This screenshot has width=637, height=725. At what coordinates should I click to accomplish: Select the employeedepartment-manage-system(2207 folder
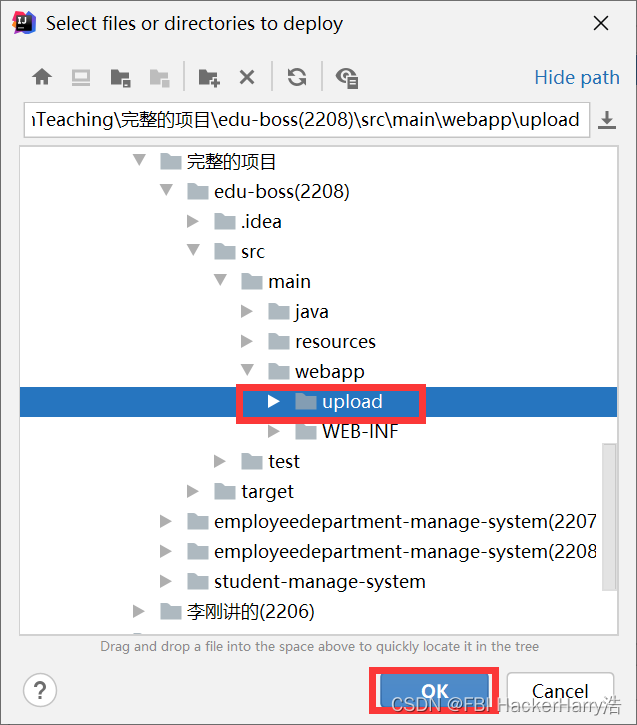[392, 522]
